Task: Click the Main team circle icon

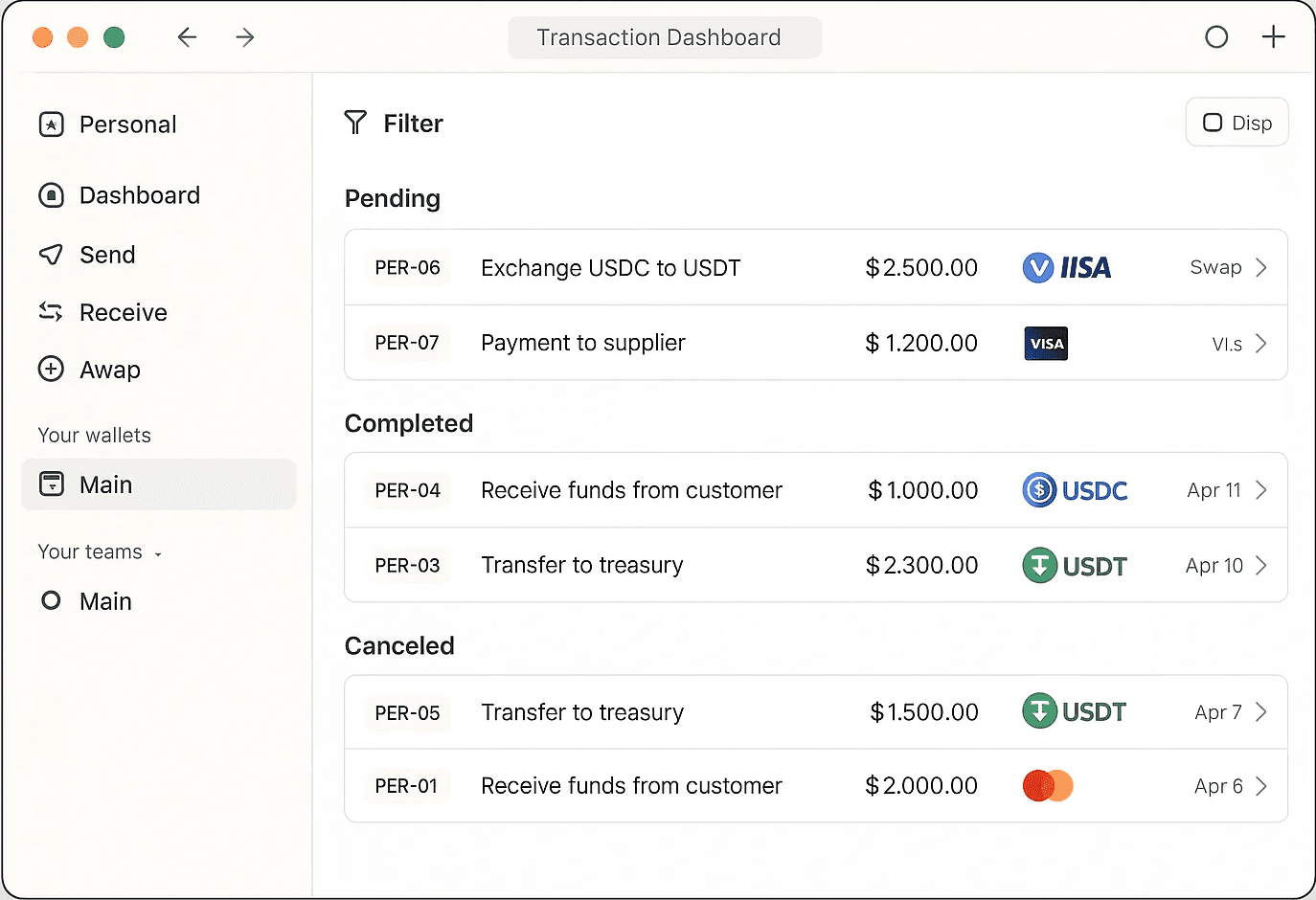Action: click(51, 601)
